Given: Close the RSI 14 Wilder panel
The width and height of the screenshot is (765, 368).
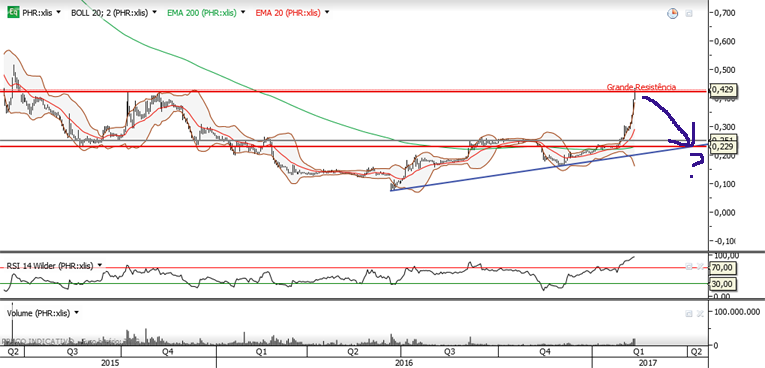Looking at the screenshot, I should [x=699, y=266].
